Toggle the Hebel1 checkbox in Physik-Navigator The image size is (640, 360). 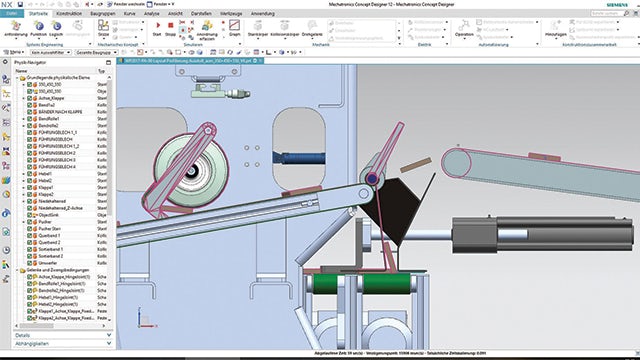(29, 174)
